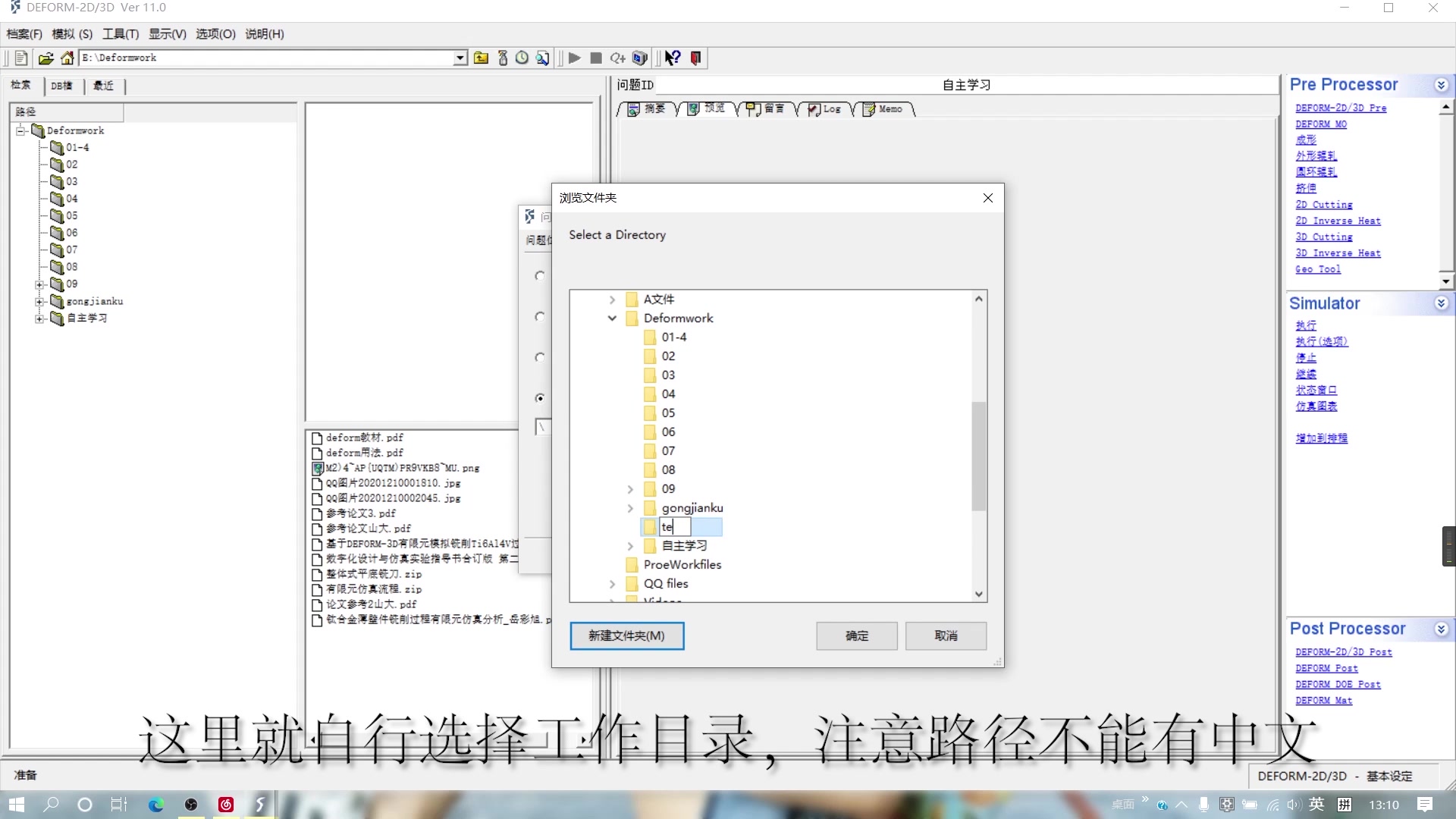The height and width of the screenshot is (819, 1456).
Task: Open Cortana circle icon on taskbar
Action: pyautogui.click(x=85, y=805)
